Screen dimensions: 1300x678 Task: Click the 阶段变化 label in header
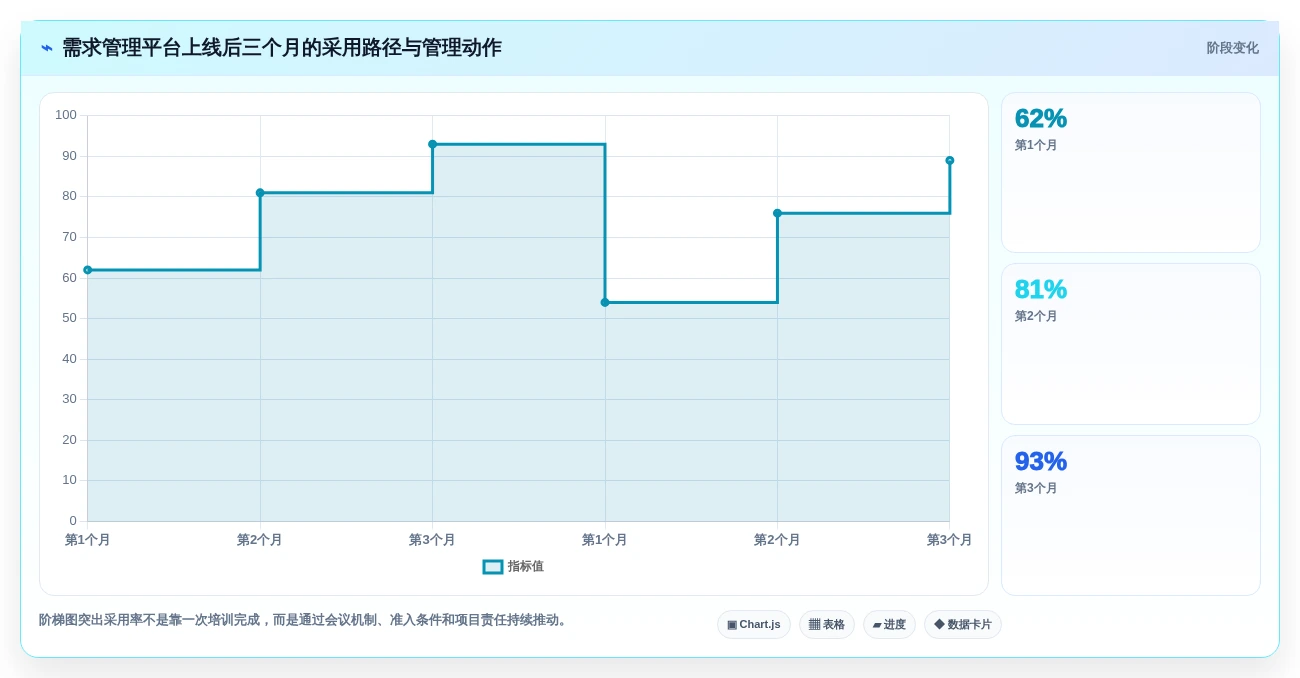[1232, 48]
